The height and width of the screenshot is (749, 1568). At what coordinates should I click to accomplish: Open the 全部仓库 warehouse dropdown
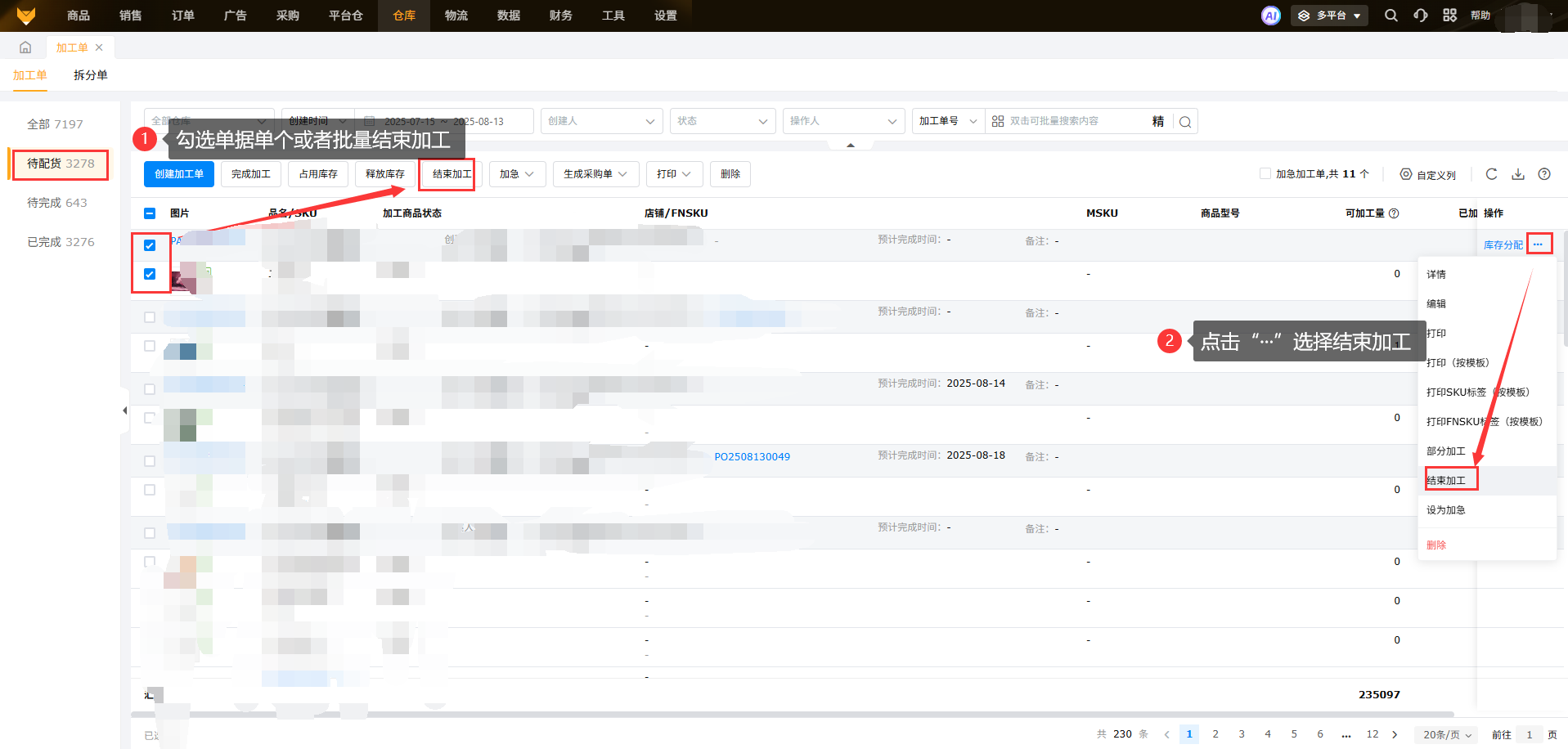(209, 121)
